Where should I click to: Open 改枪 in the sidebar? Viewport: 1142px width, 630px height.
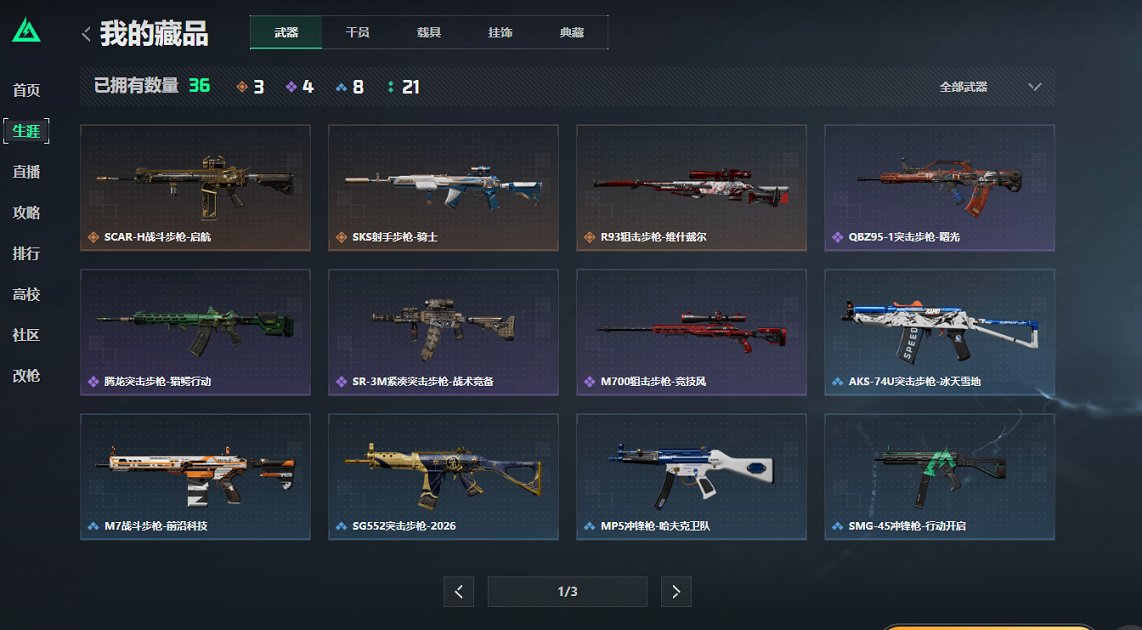[x=26, y=376]
